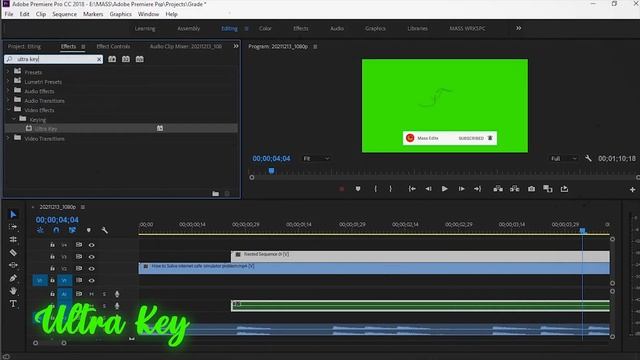Viewport: 640px width, 360px height.
Task: Expand the Video Transitions folder
Action: tap(8, 138)
